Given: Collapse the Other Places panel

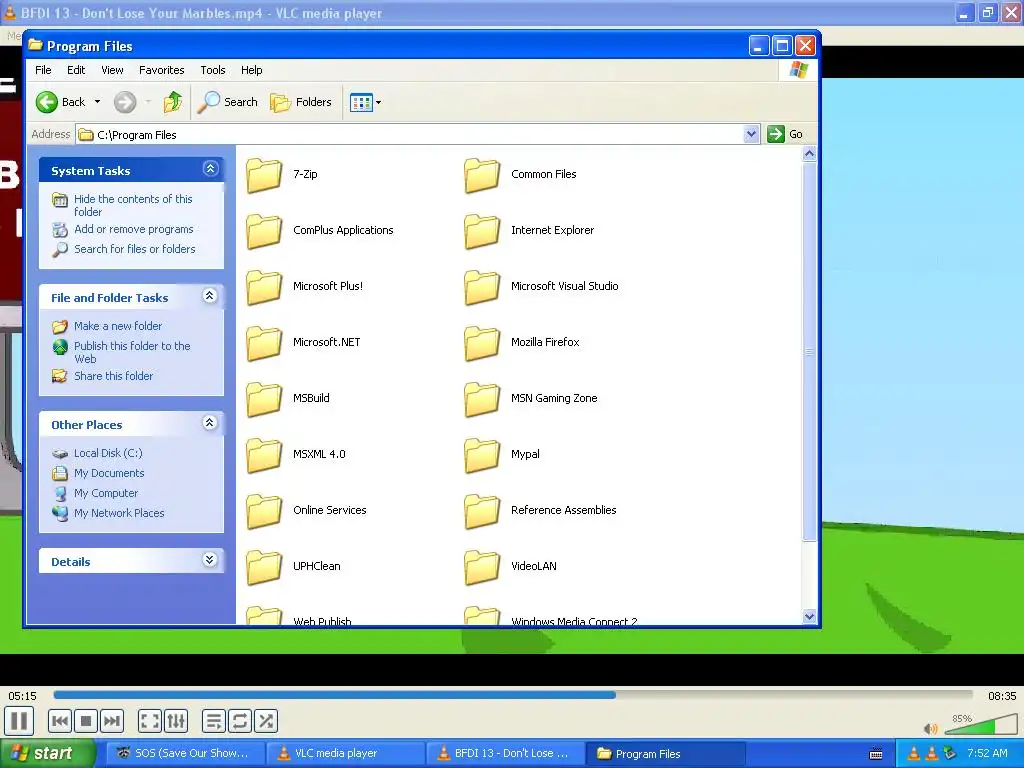Looking at the screenshot, I should [x=210, y=423].
